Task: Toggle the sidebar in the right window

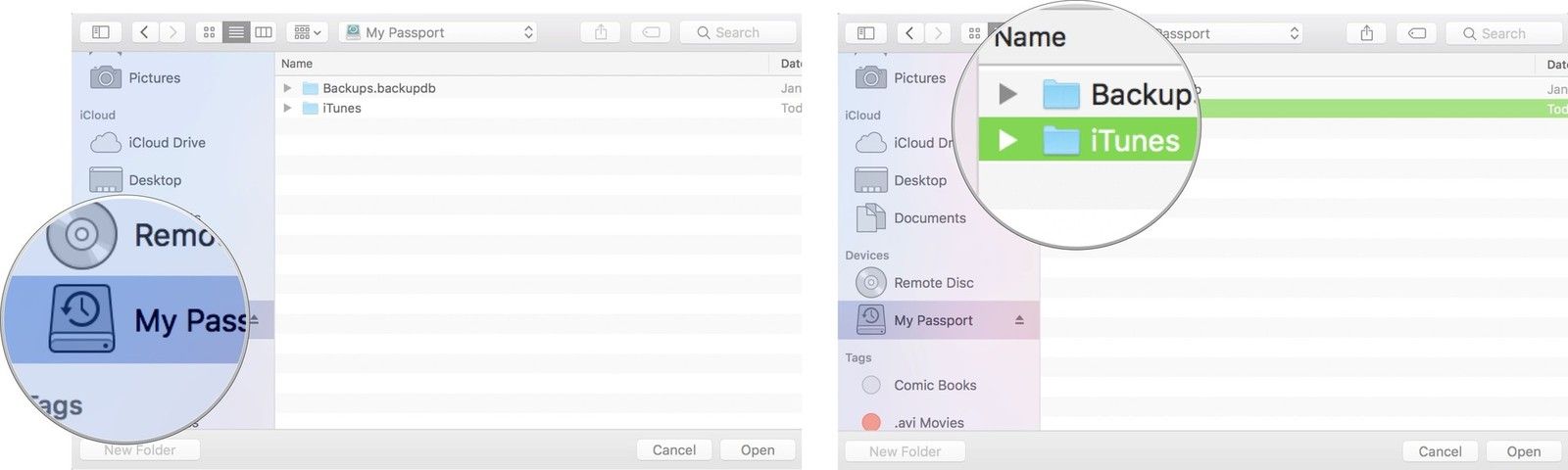Action: click(866, 33)
